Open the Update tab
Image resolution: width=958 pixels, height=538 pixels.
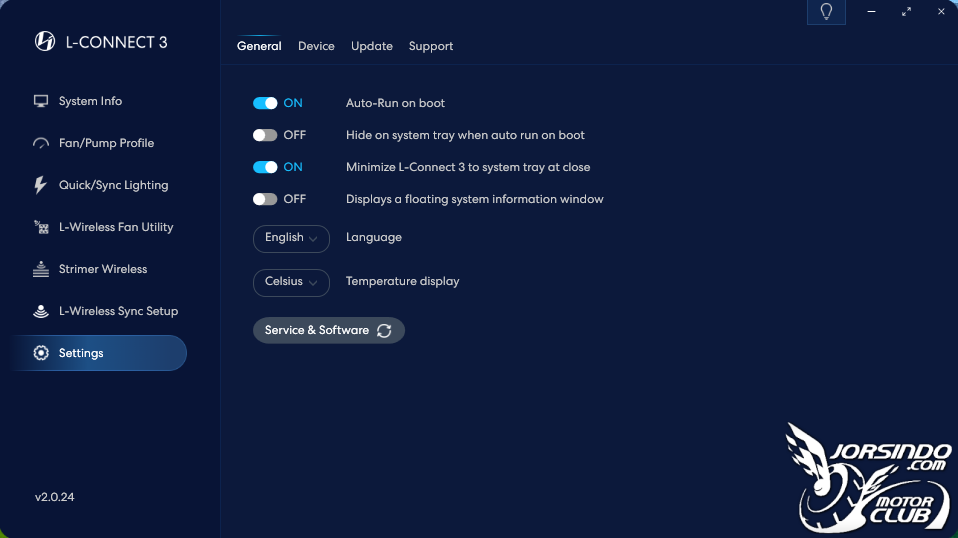click(371, 46)
